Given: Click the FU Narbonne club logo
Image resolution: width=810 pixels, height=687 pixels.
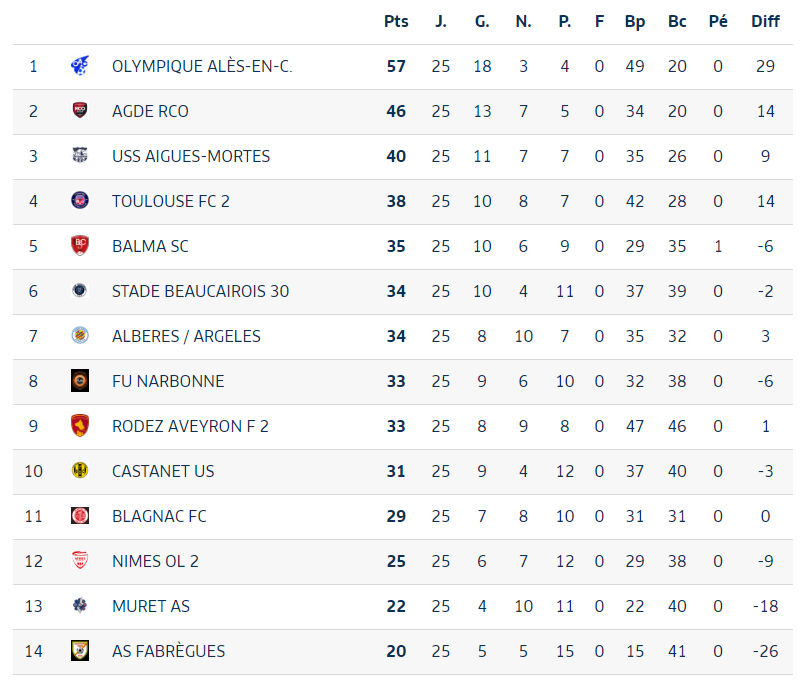Looking at the screenshot, I should (x=80, y=381).
